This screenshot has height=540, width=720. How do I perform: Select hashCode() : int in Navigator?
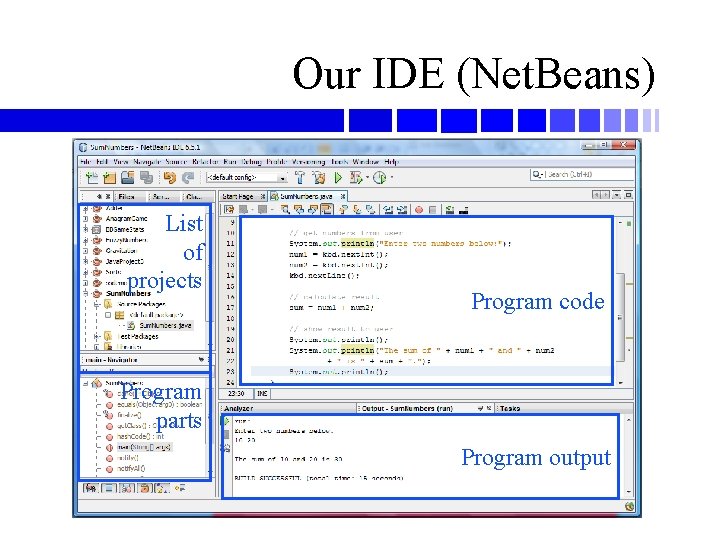point(141,436)
